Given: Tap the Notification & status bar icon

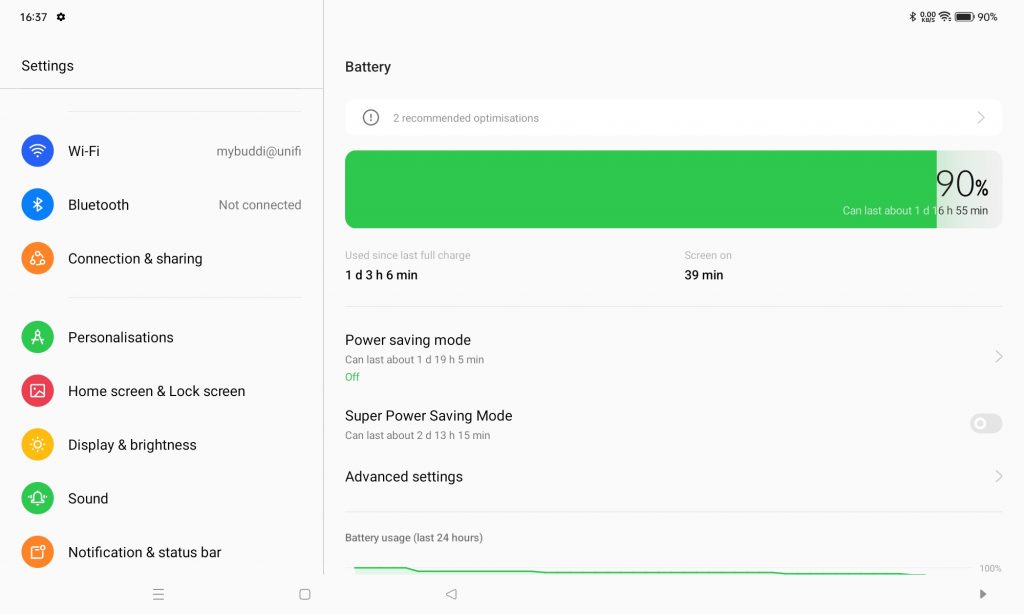Looking at the screenshot, I should 37,552.
